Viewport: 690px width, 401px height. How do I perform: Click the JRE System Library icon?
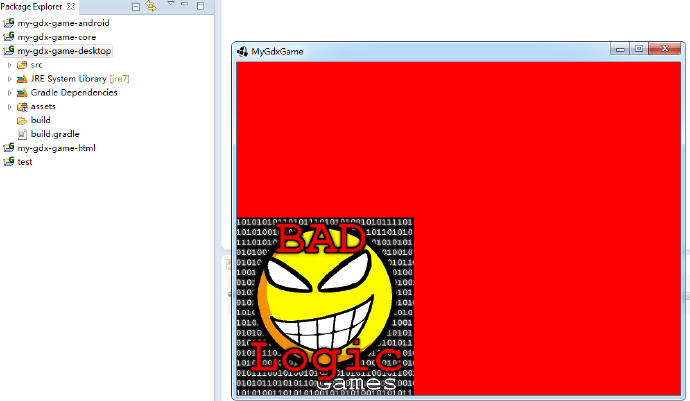pos(22,79)
